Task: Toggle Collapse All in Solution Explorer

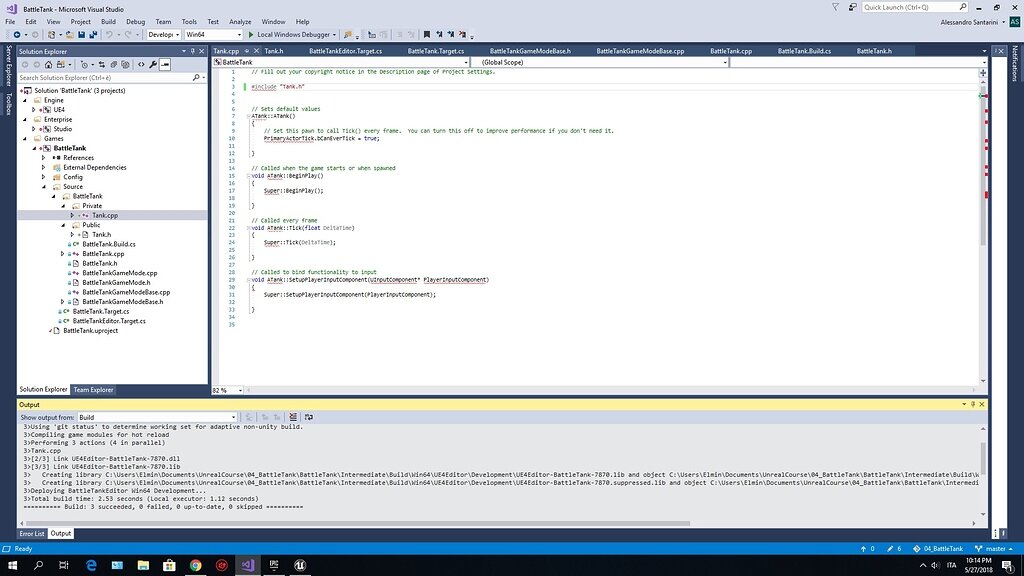Action: pyautogui.click(x=126, y=64)
